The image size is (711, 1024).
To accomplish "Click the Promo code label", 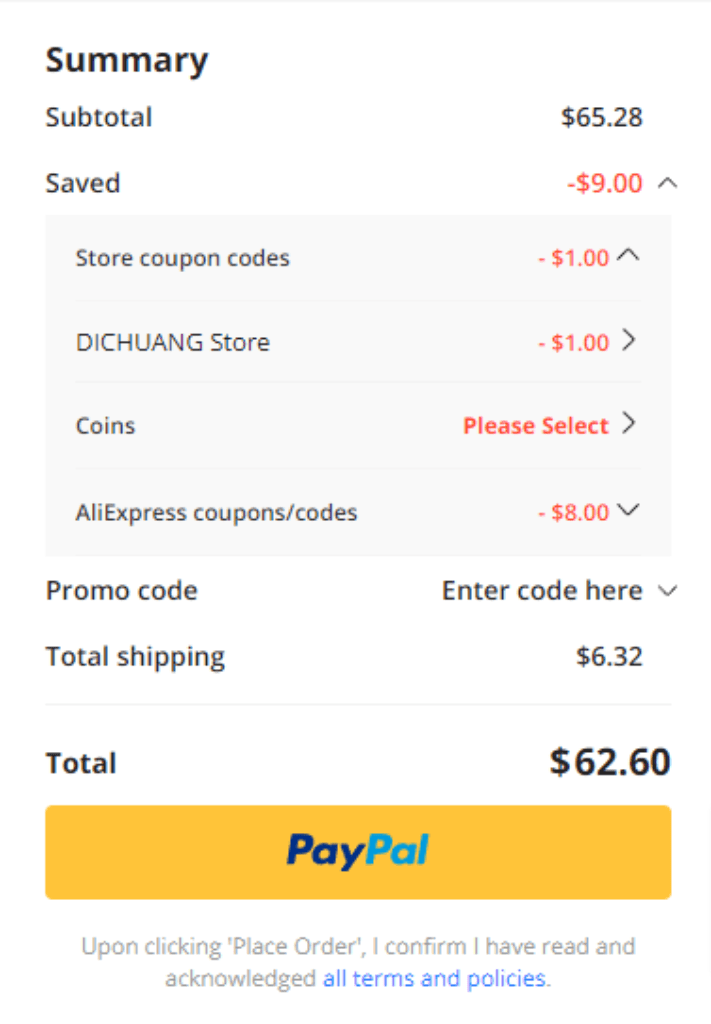I will [121, 590].
